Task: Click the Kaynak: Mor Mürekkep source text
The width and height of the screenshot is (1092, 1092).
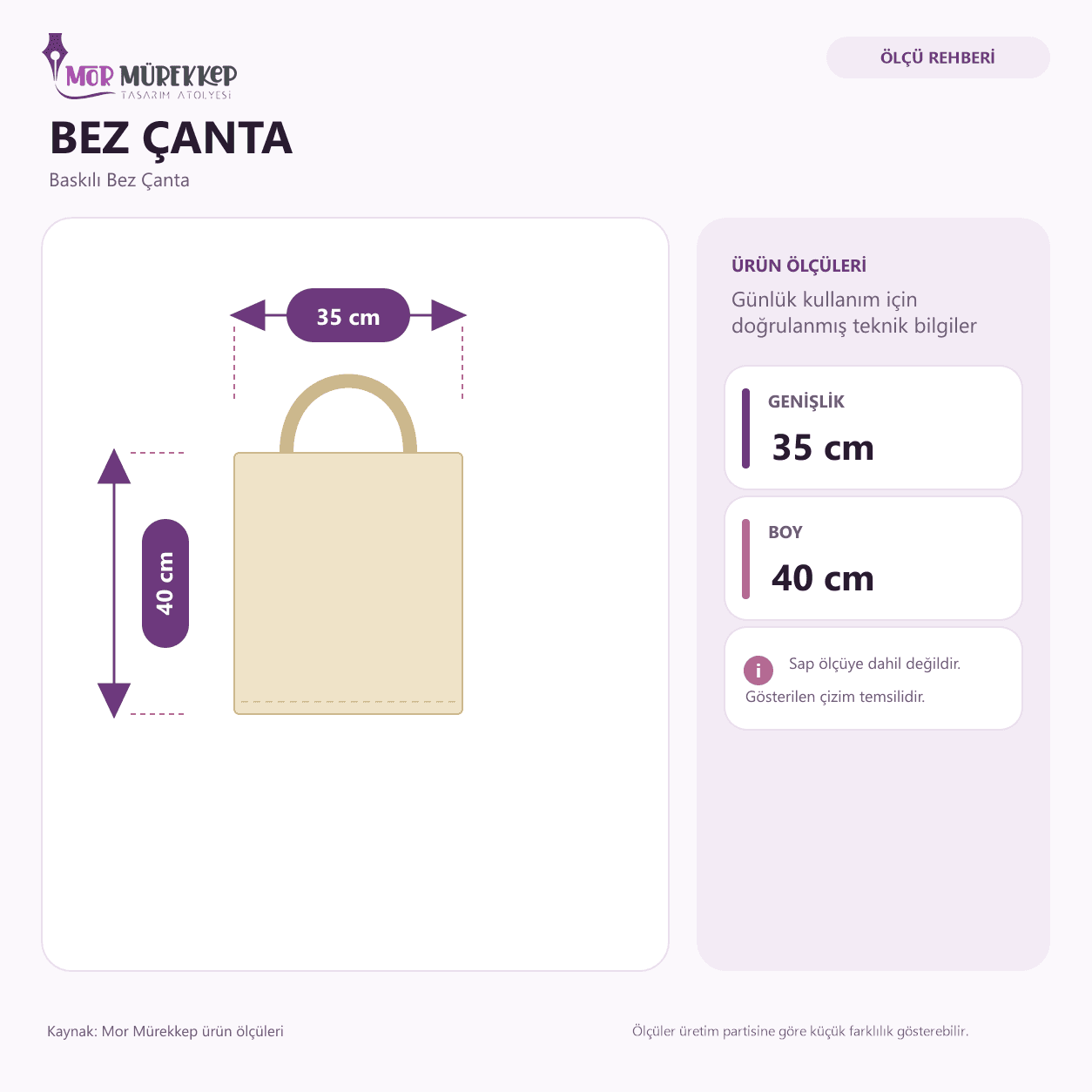Action: pyautogui.click(x=165, y=1031)
